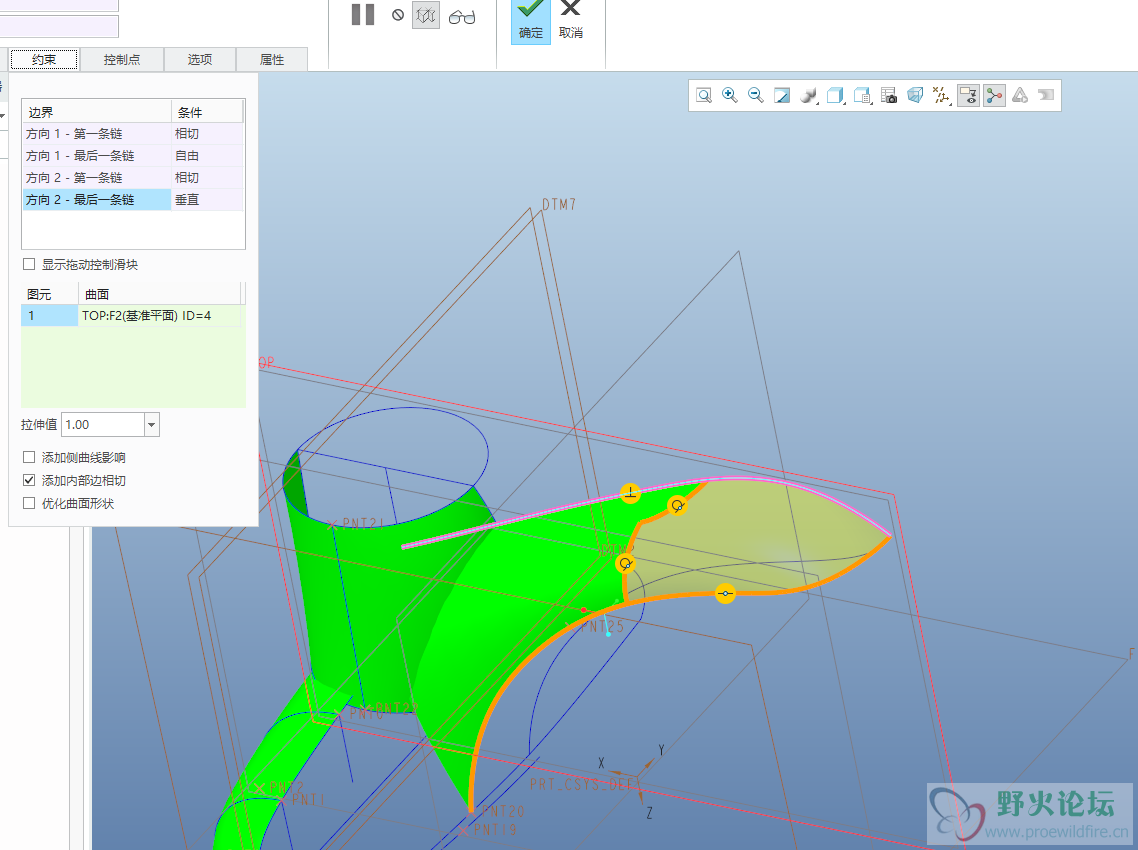Screen dimensions: 1138x850
Task: Open the view manager cube-with-list dropdown
Action: [x=862, y=95]
